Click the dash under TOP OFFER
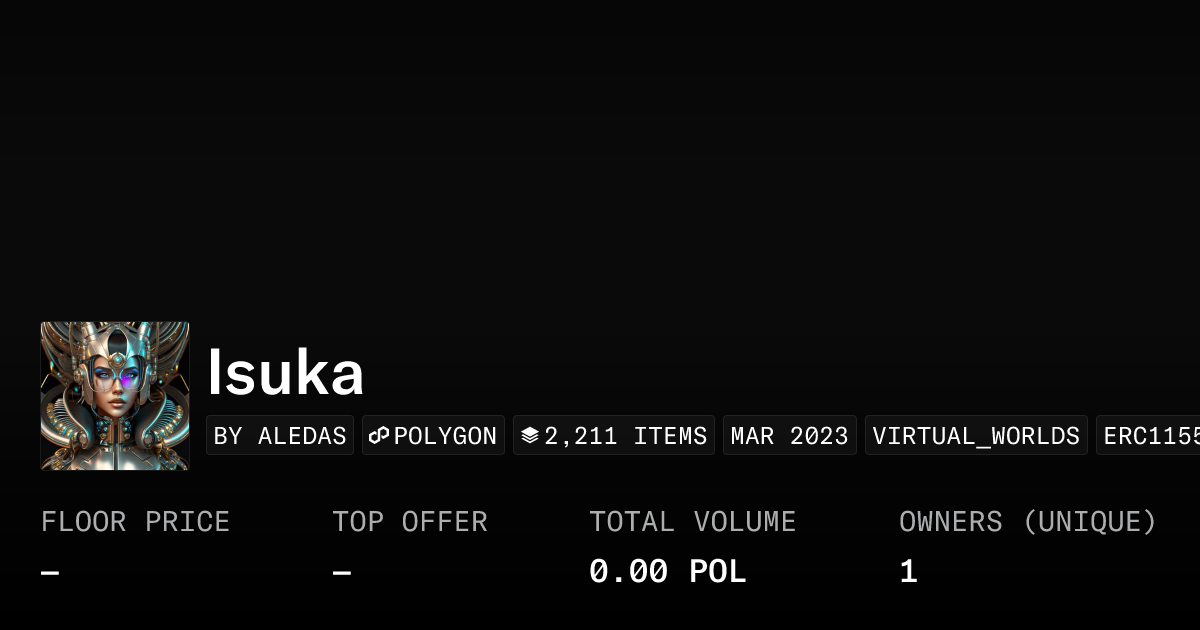Viewport: 1200px width, 630px height. [x=340, y=570]
